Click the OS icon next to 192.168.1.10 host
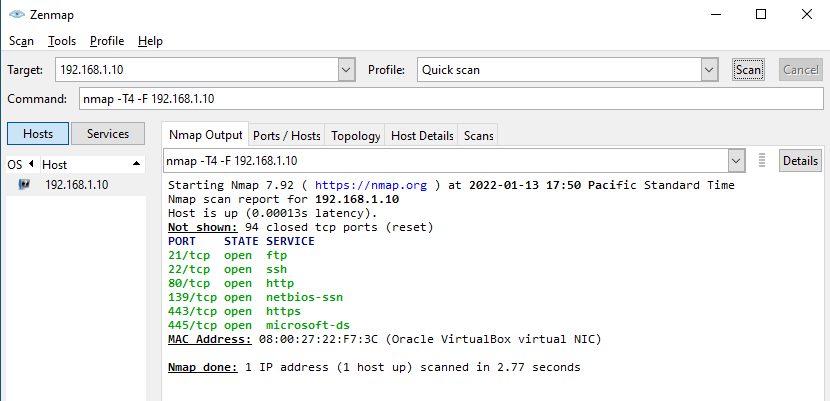 pyautogui.click(x=24, y=185)
